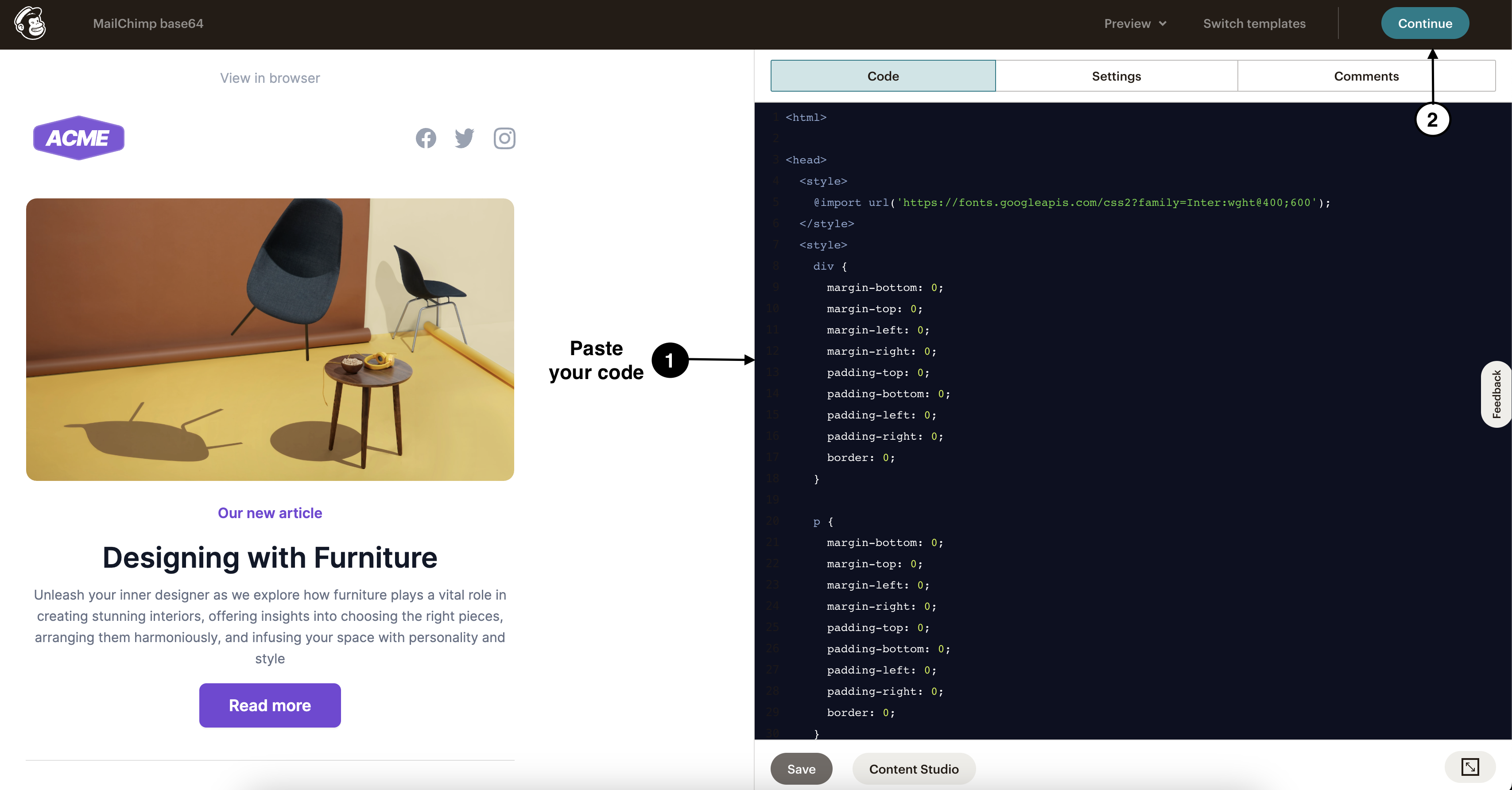1512x790 pixels.
Task: Click the 'p {' selector line
Action: [823, 521]
